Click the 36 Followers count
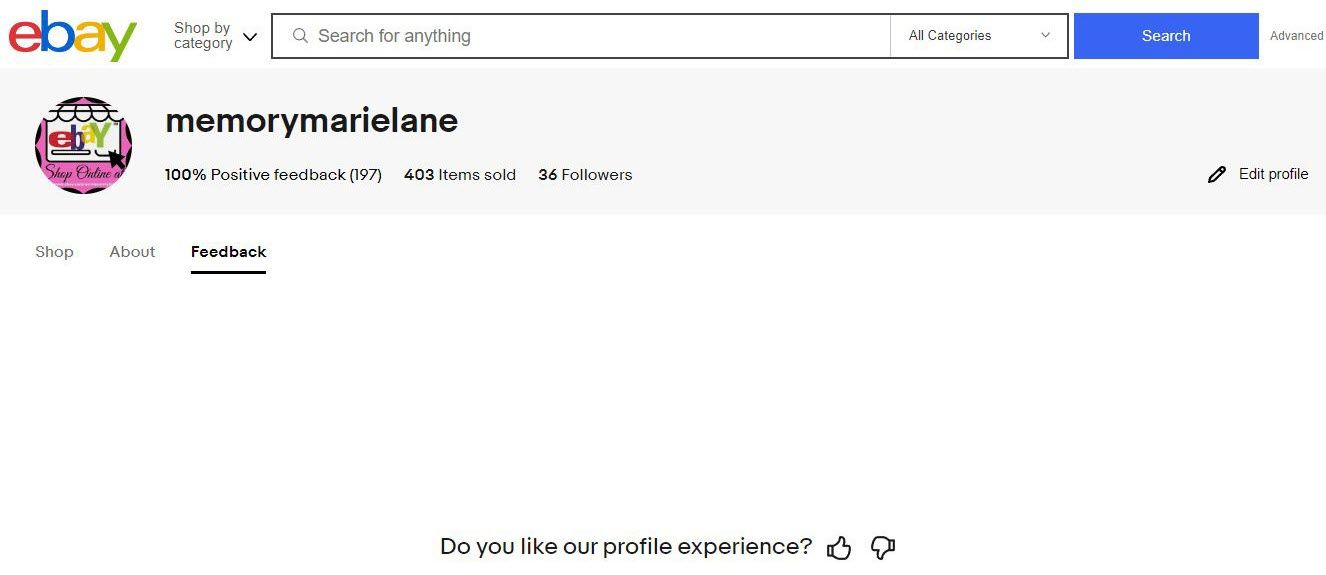This screenshot has height=575, width=1326. (585, 175)
